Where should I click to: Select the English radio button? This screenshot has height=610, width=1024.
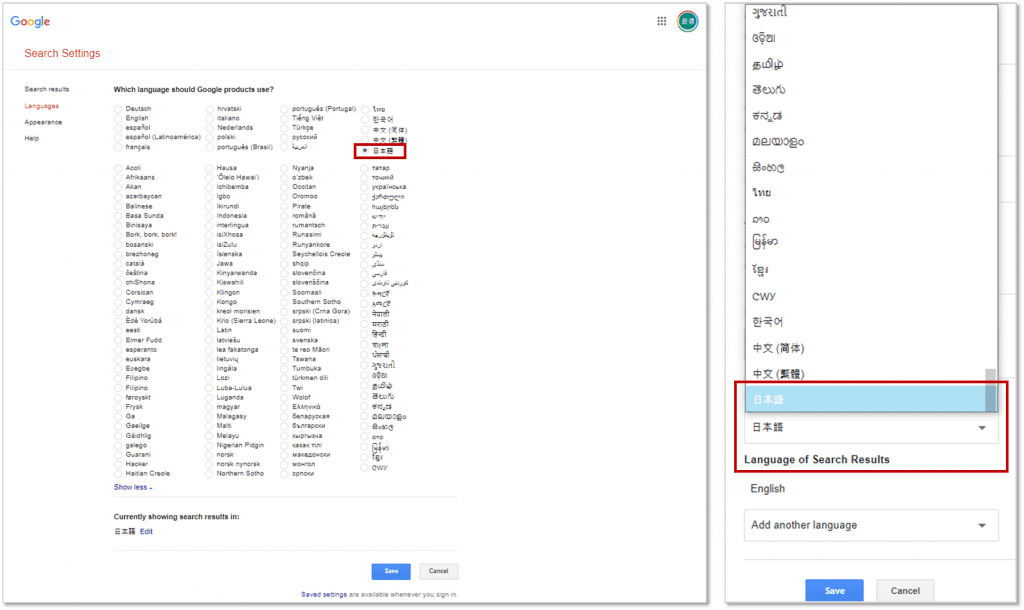pyautogui.click(x=118, y=119)
